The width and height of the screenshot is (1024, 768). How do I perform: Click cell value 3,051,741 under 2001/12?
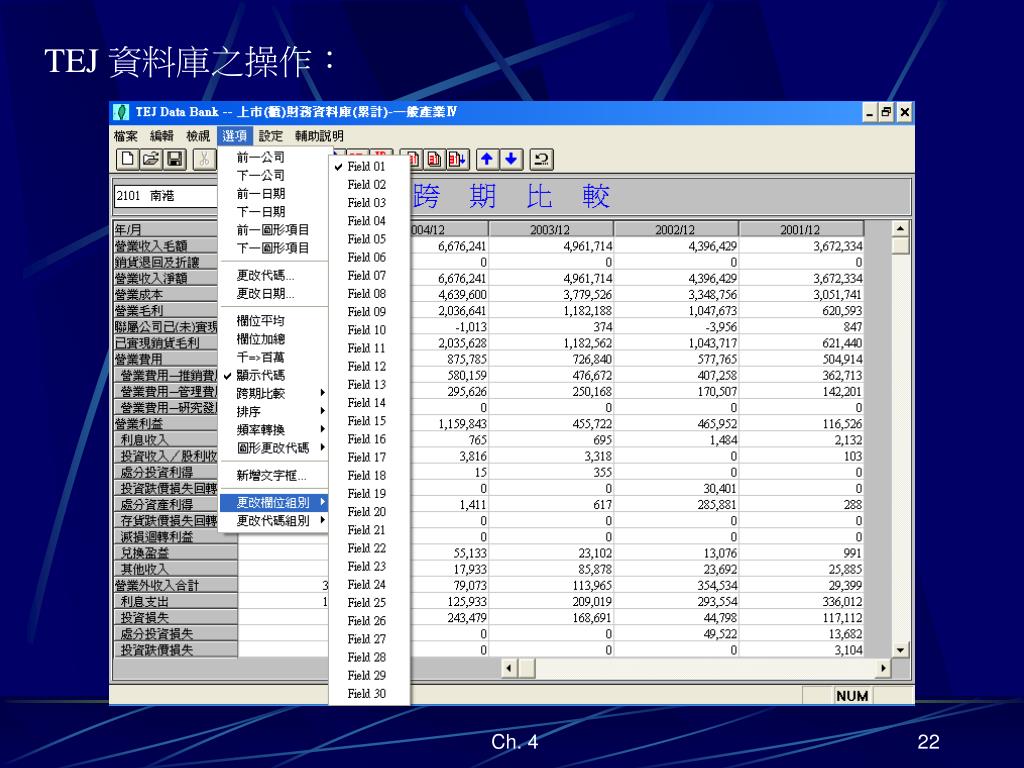[838, 295]
